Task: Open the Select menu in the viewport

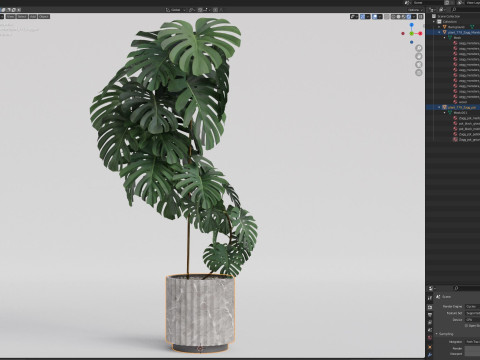Action: point(22,16)
